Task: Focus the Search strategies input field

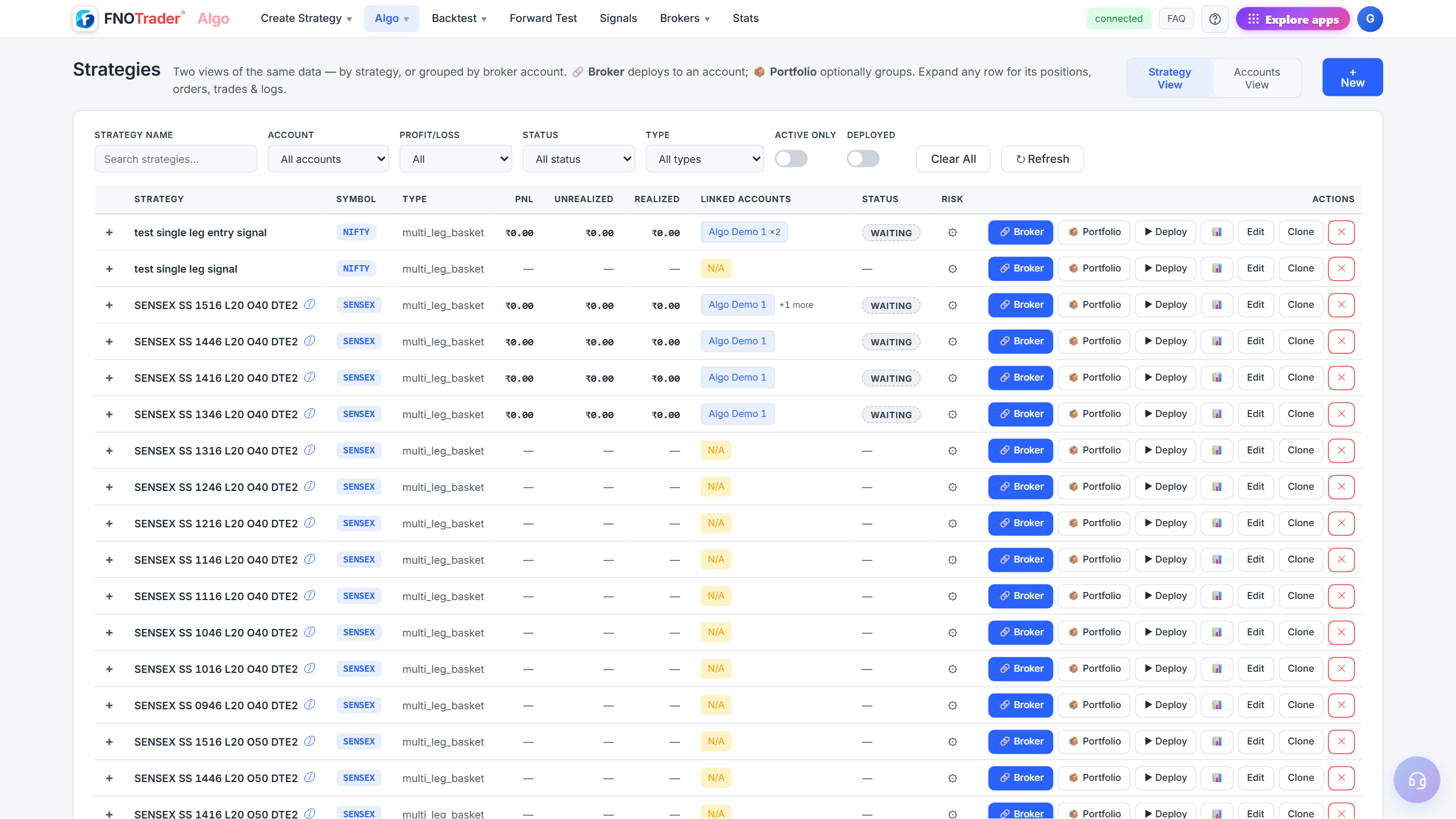Action: (x=176, y=159)
